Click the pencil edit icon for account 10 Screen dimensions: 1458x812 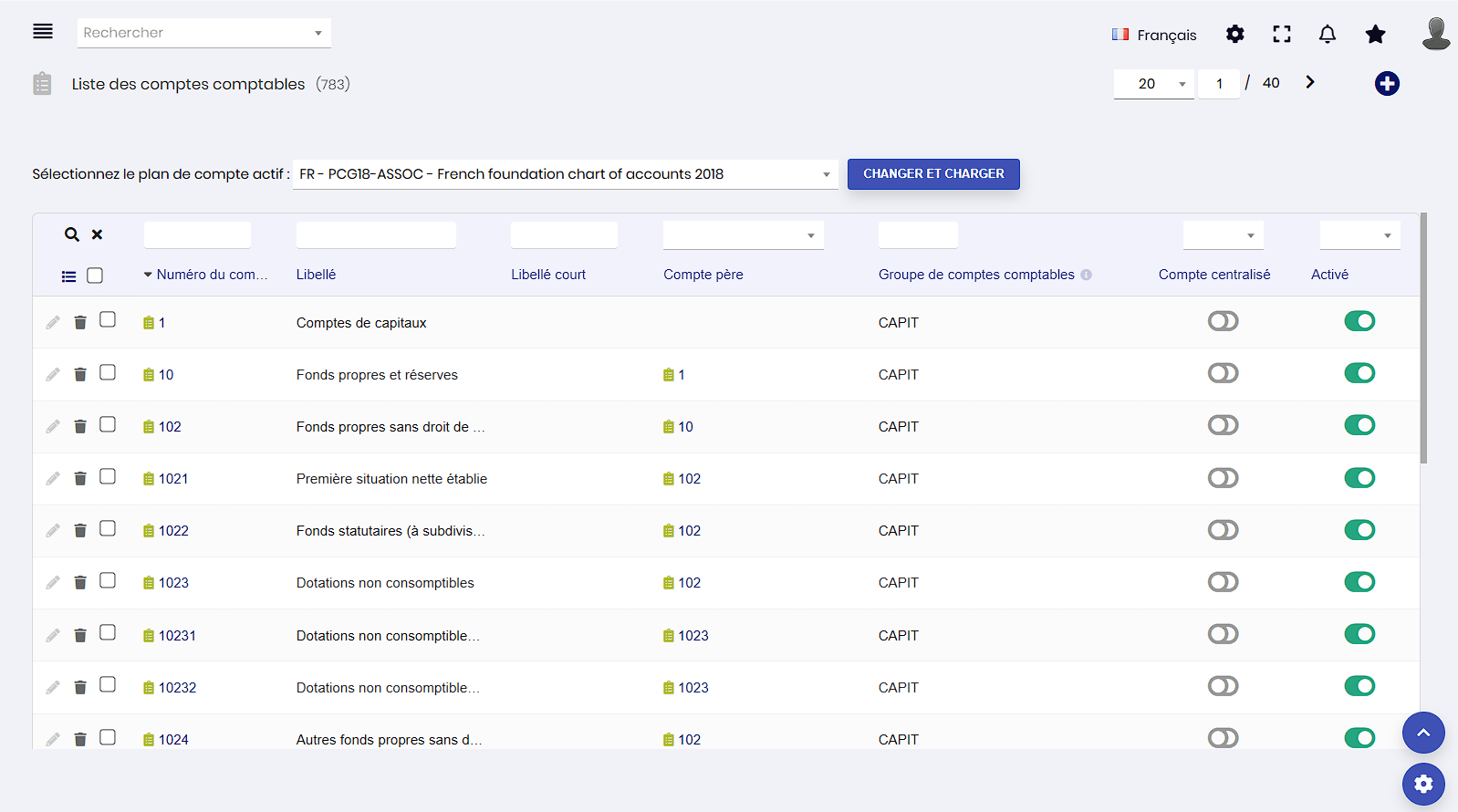[53, 375]
